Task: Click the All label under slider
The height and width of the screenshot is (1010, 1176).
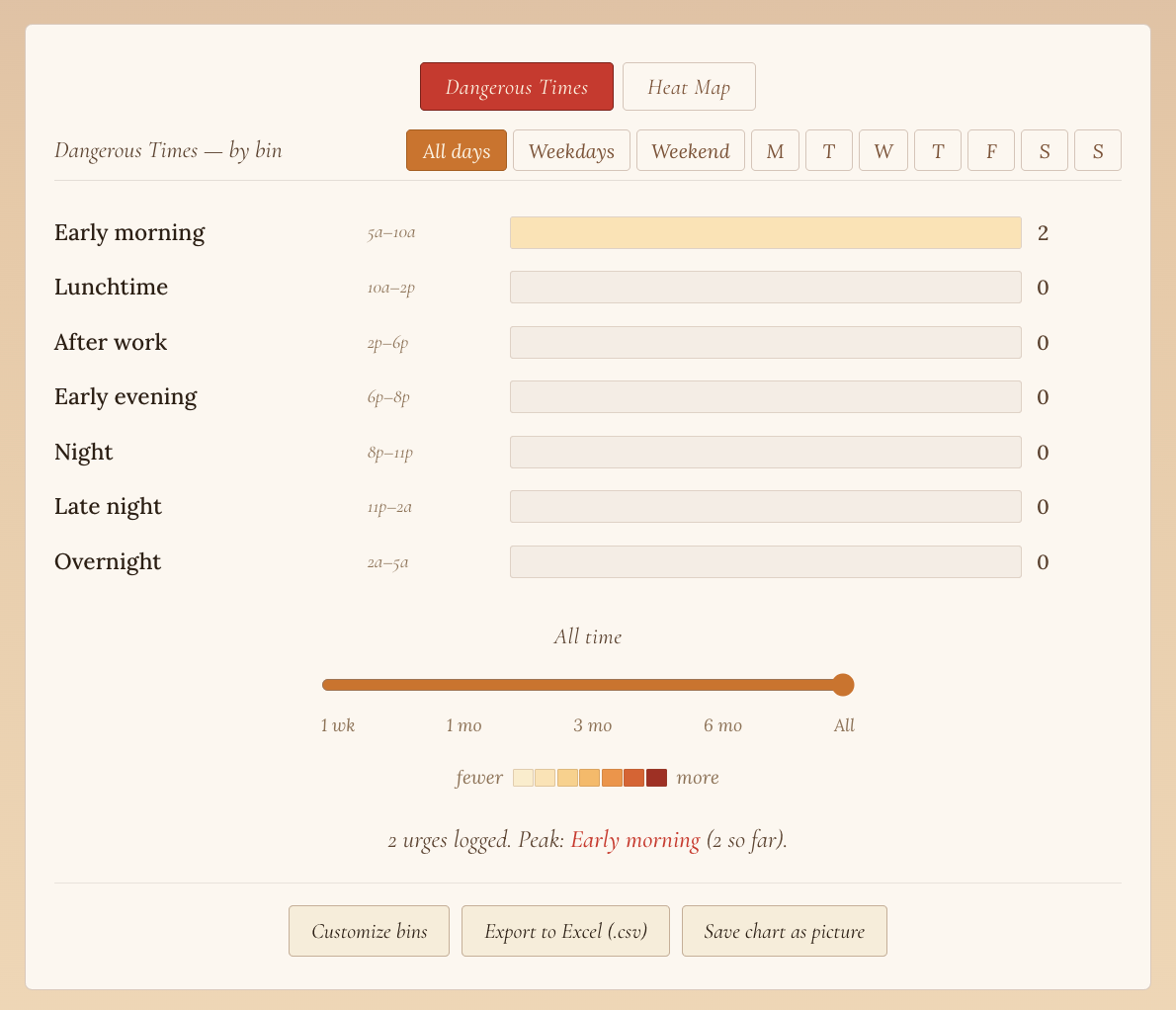Action: tap(844, 725)
